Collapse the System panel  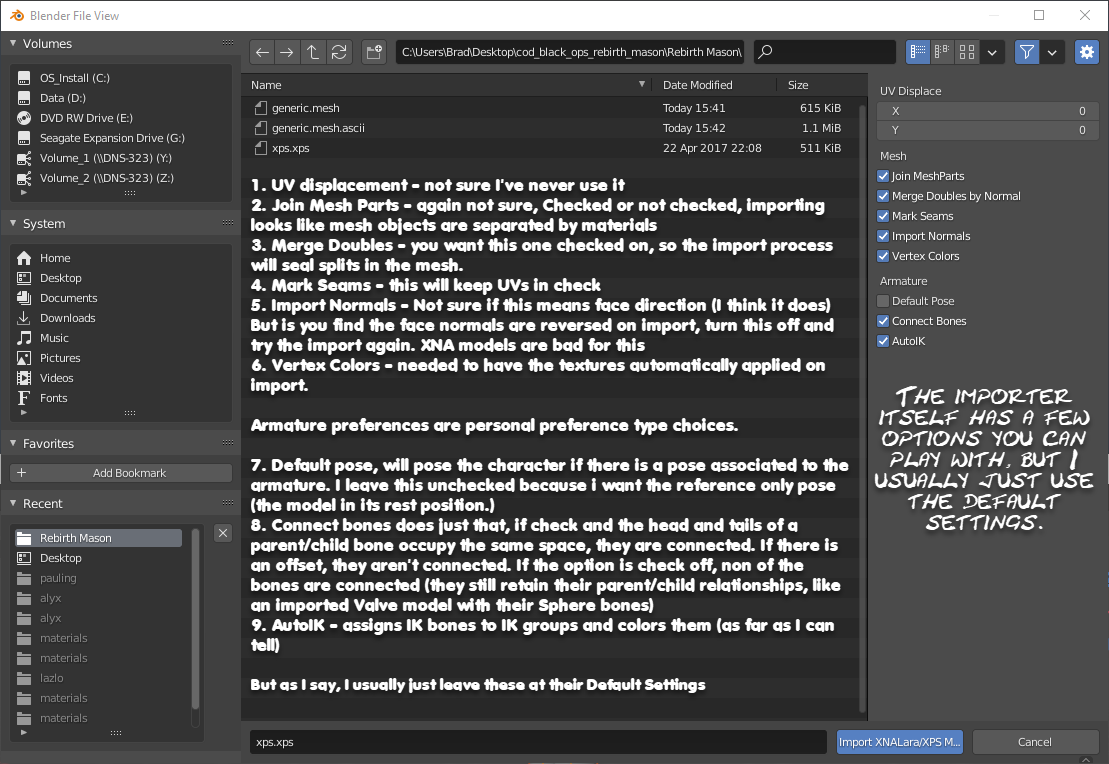click(13, 223)
